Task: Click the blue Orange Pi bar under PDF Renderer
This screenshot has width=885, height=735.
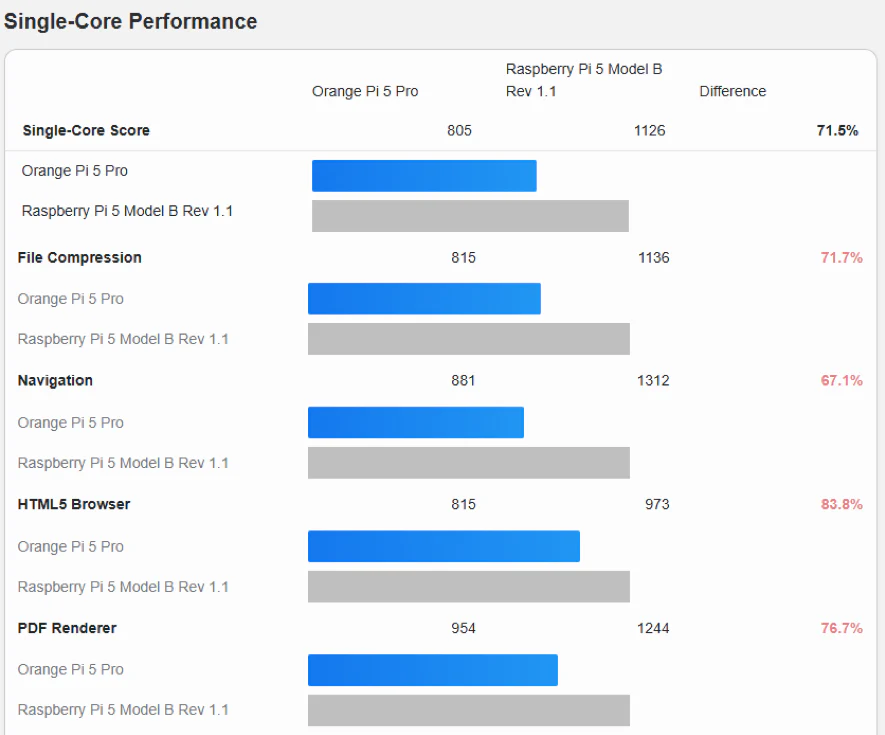Action: point(432,670)
